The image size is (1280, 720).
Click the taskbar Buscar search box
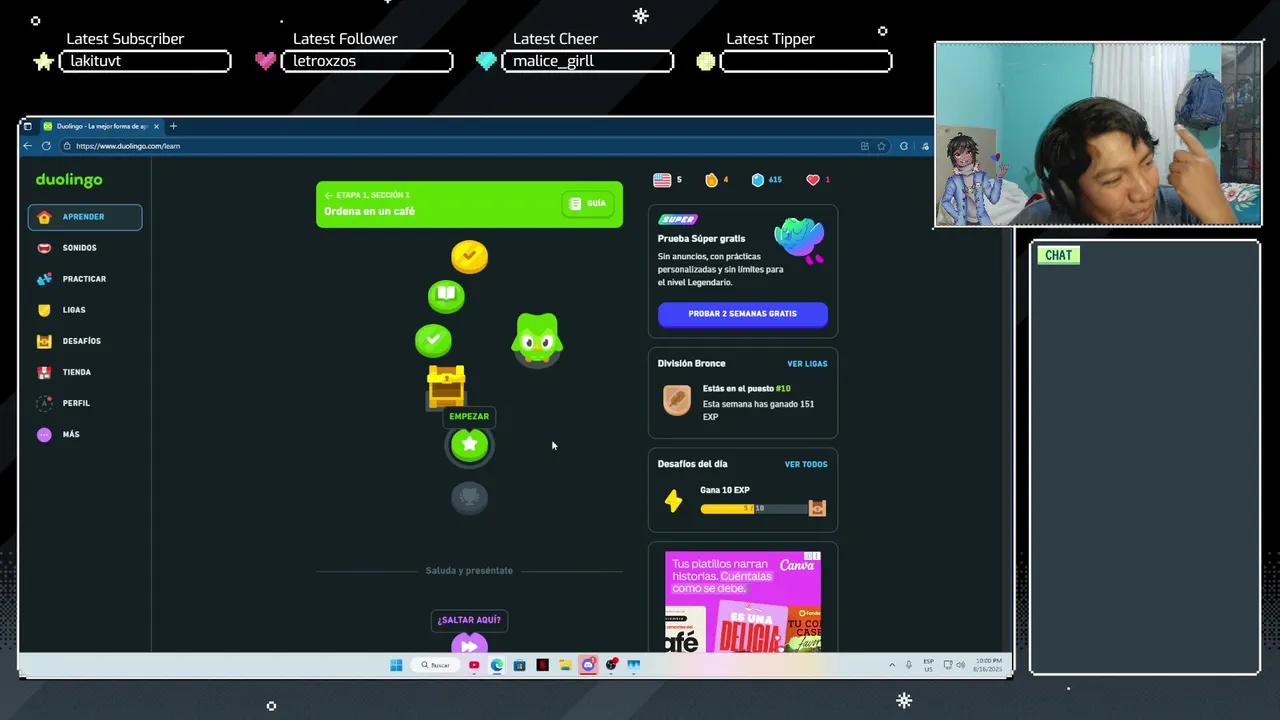pos(435,665)
